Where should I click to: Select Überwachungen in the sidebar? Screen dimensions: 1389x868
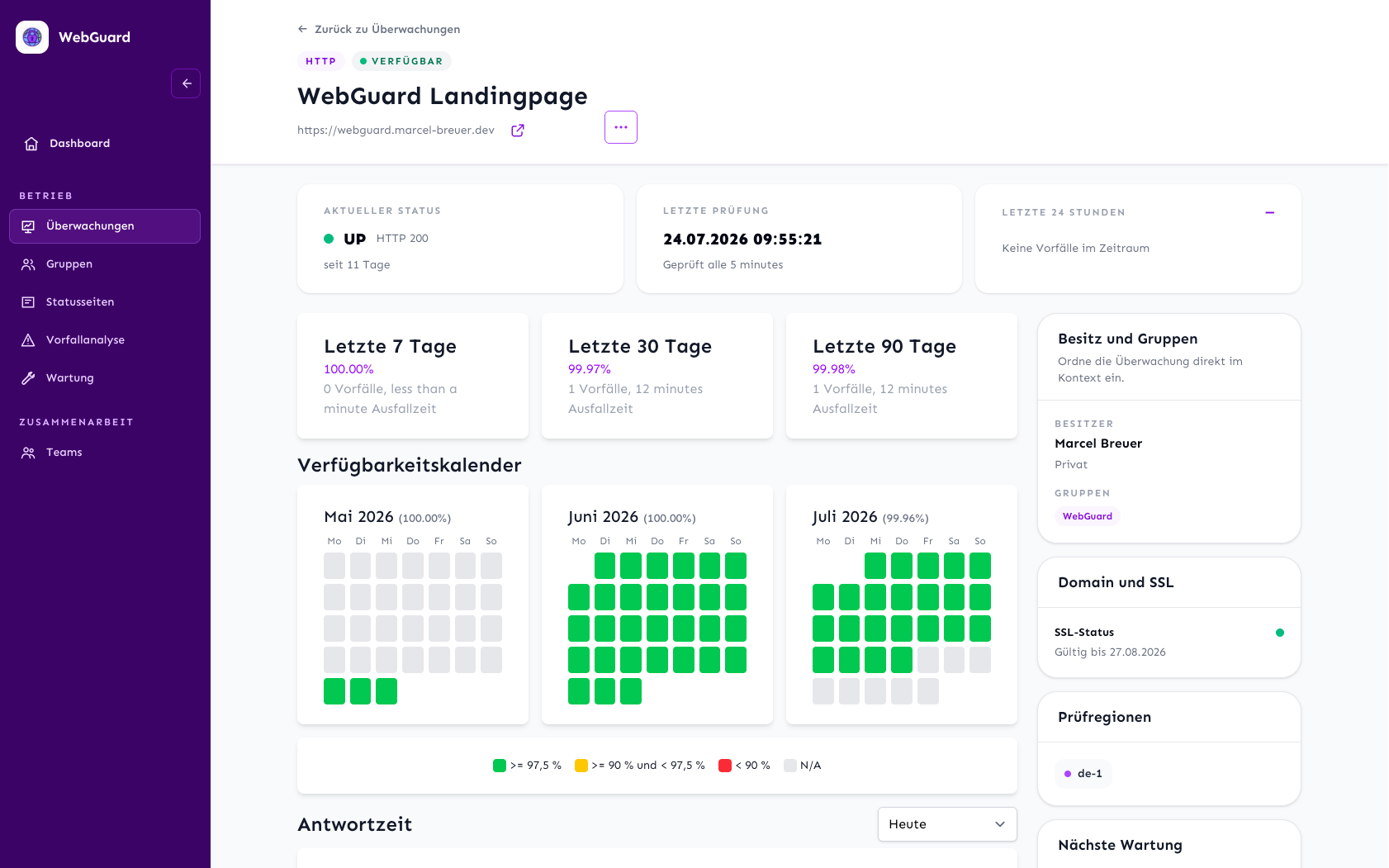(x=105, y=226)
